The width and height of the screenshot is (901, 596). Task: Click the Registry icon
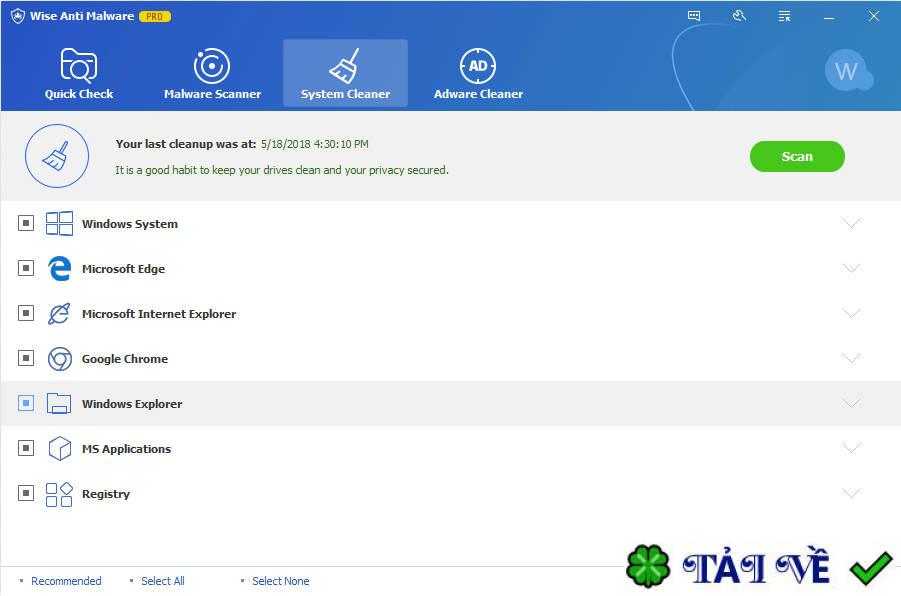[x=59, y=493]
